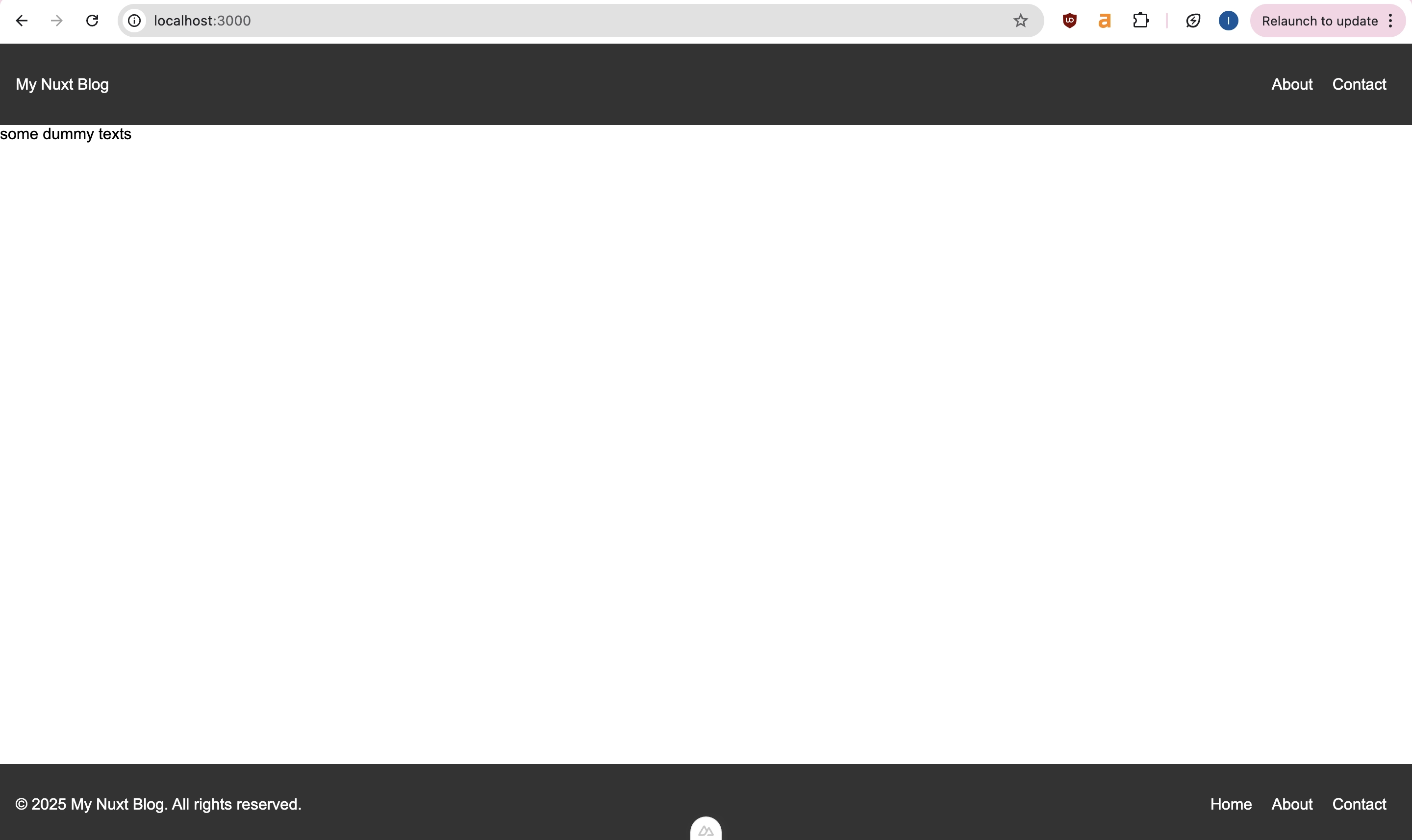Viewport: 1412px width, 840px height.
Task: Click the browser profile avatar icon
Action: coord(1228,20)
